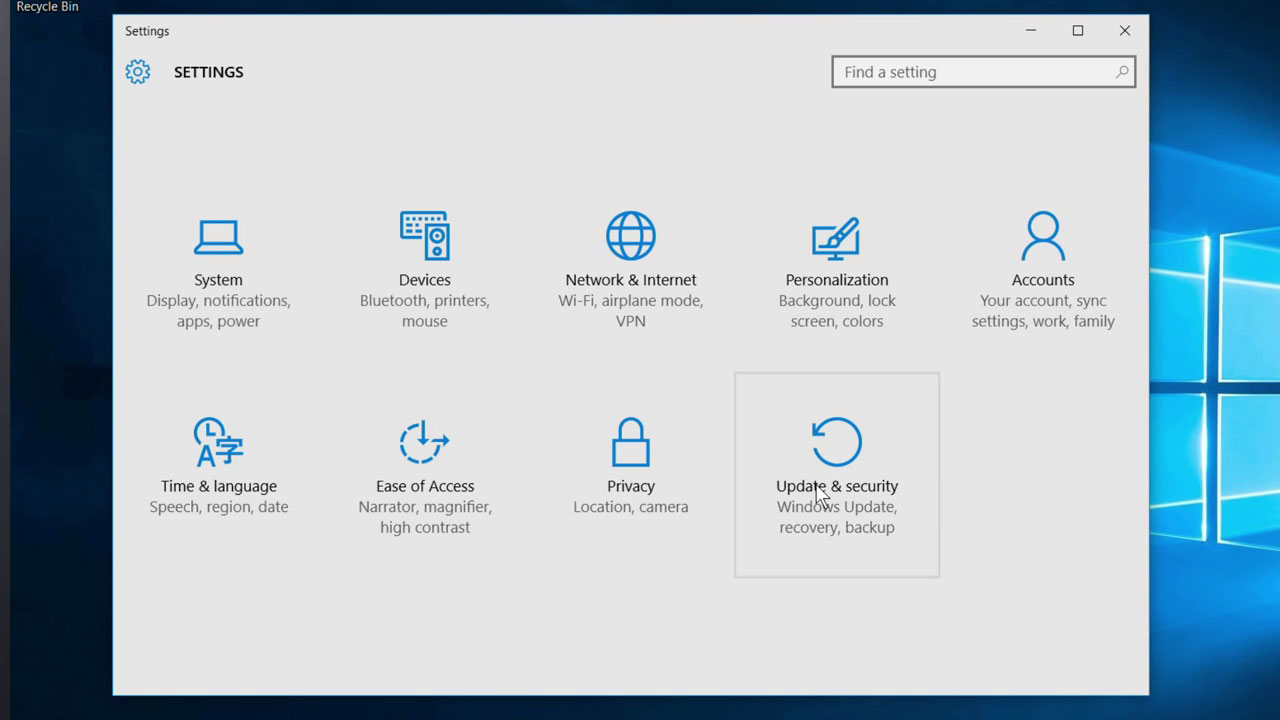Click the "Your account, sync settings" description
Screen dimensions: 1280x720
[x=1042, y=311]
